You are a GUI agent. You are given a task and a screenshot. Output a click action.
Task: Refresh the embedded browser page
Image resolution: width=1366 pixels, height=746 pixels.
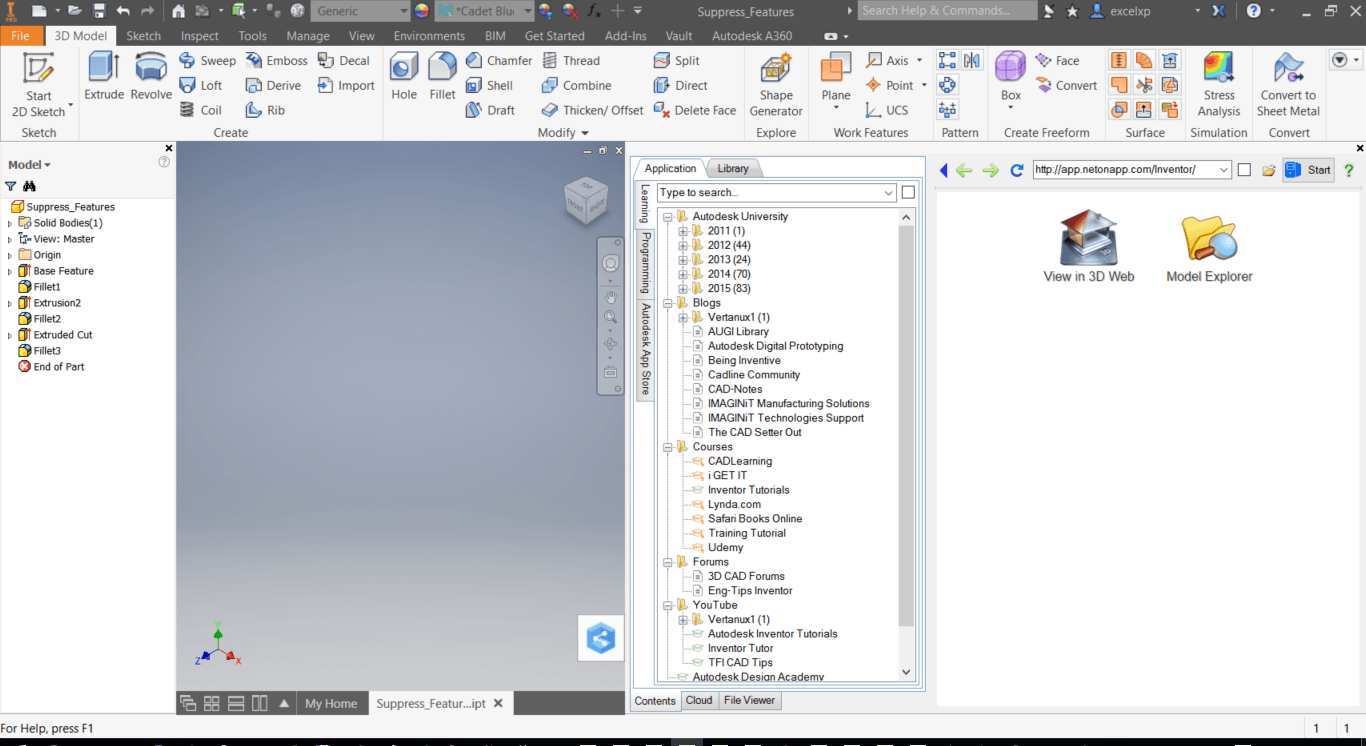[x=1017, y=170]
